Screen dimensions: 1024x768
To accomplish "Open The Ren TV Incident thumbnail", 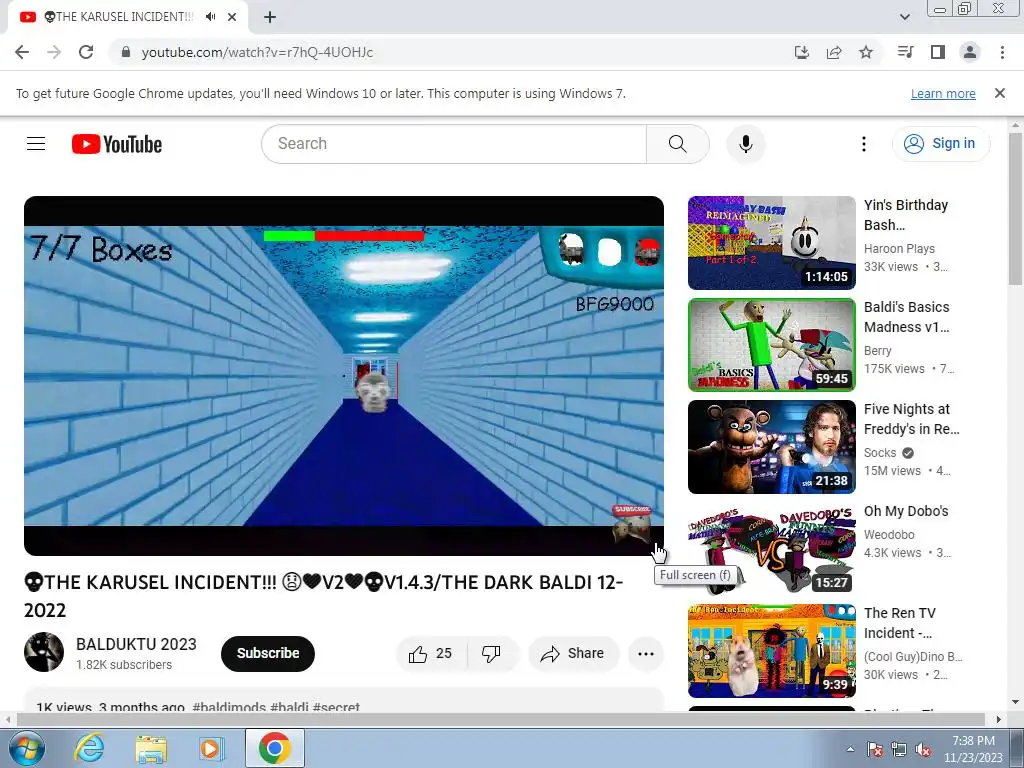I will point(771,650).
